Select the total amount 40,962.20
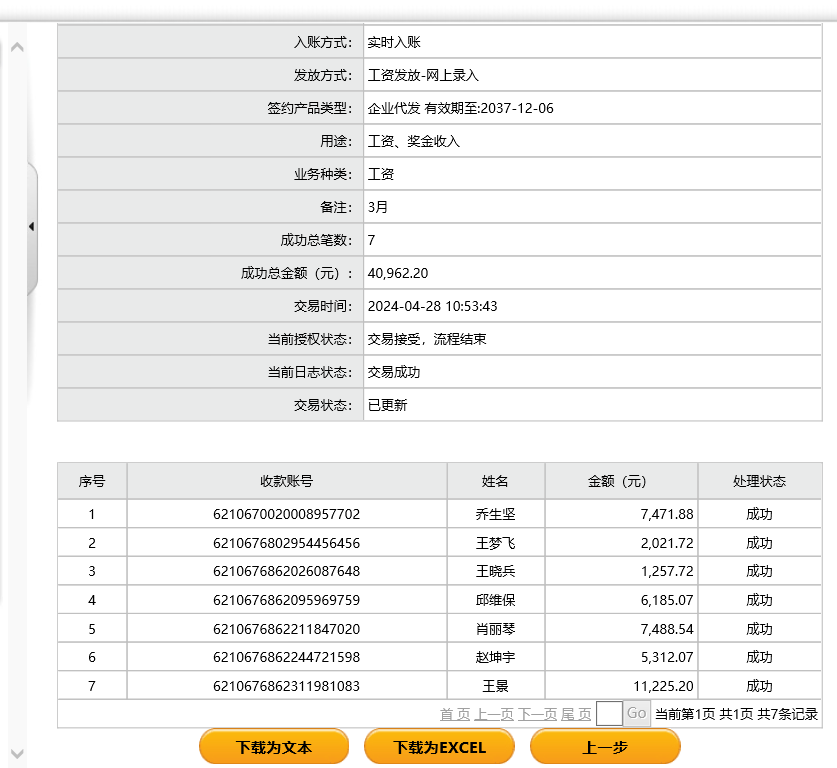 click(398, 274)
